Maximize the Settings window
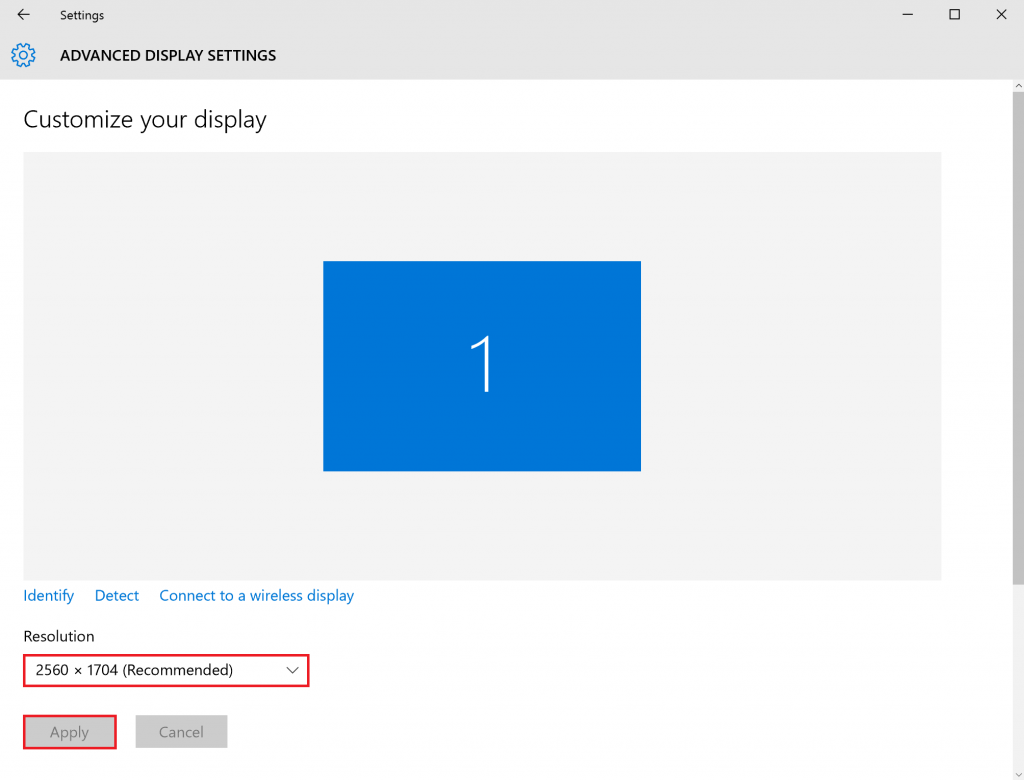The width and height of the screenshot is (1024, 780). 954,14
